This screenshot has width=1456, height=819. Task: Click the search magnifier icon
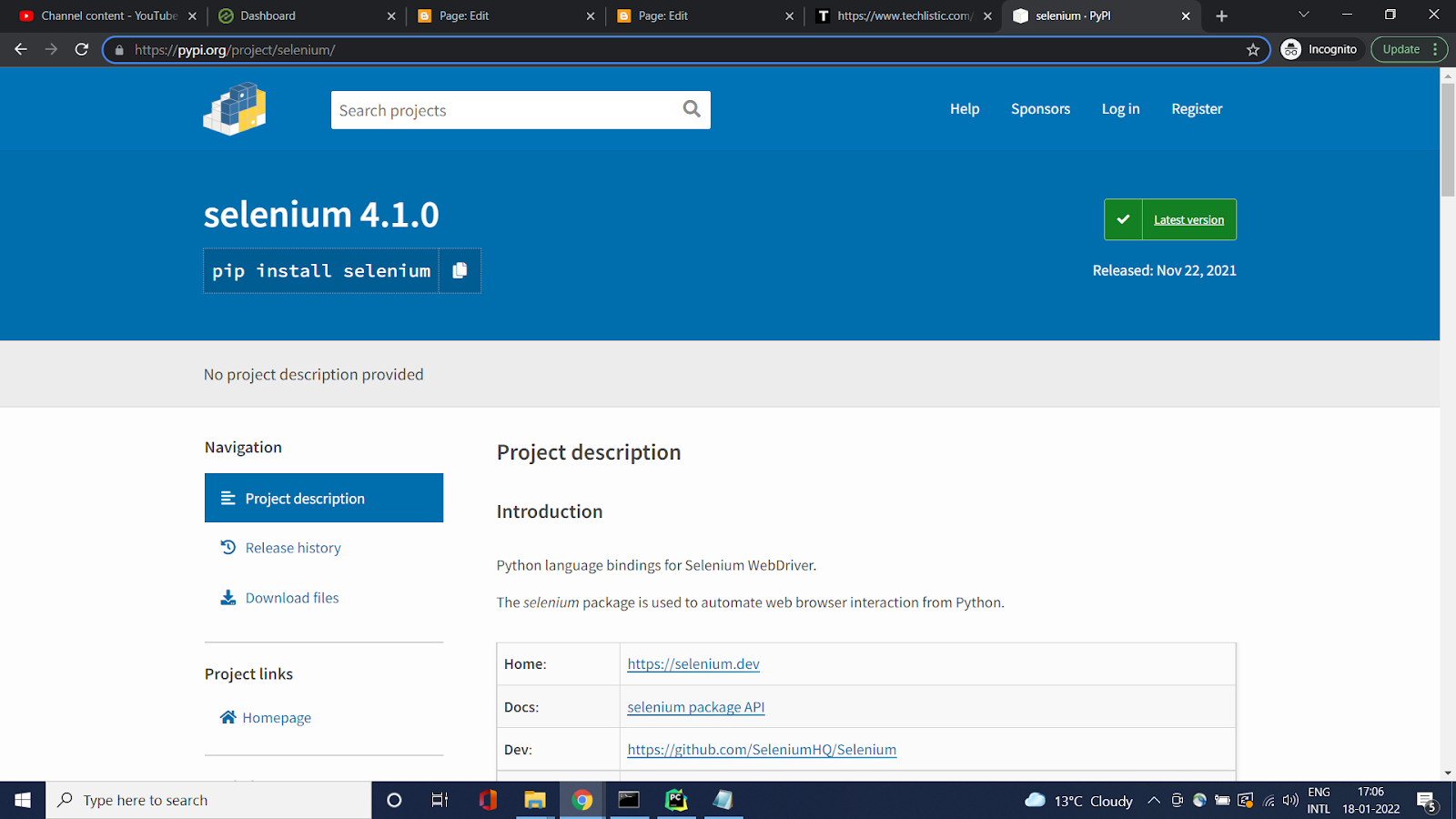[x=692, y=109]
